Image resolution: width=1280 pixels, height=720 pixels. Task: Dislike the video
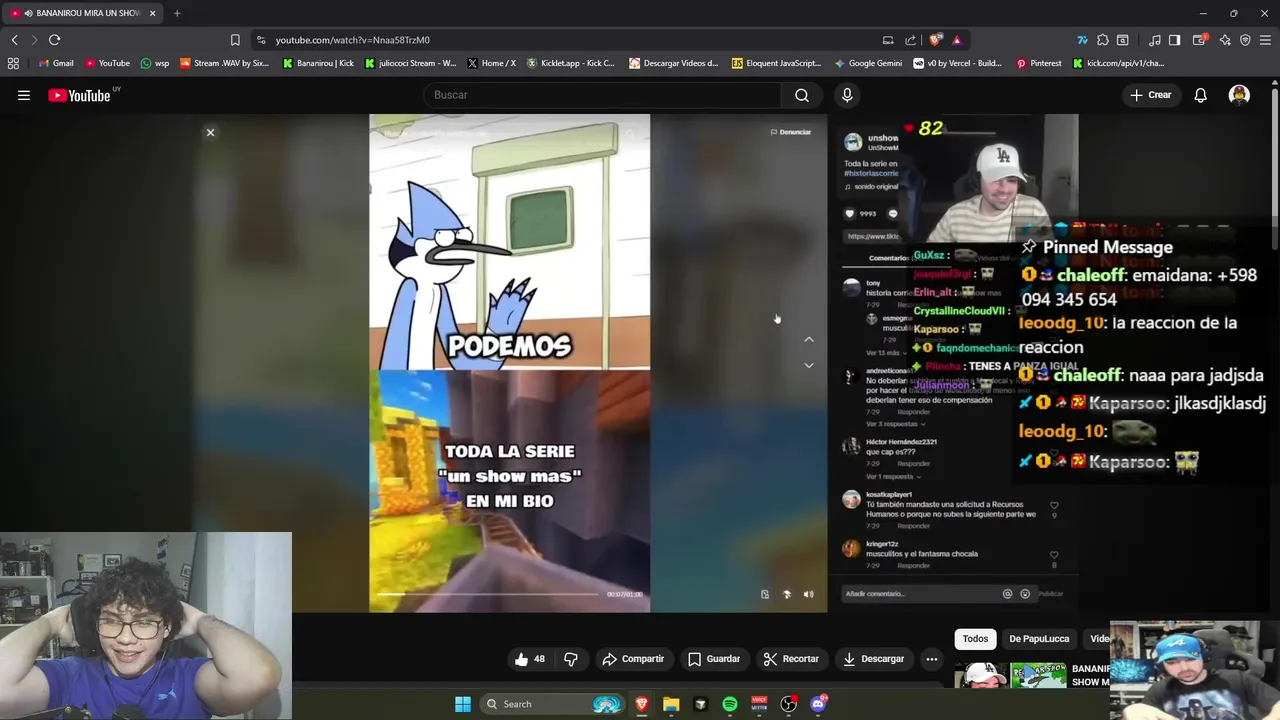click(571, 659)
